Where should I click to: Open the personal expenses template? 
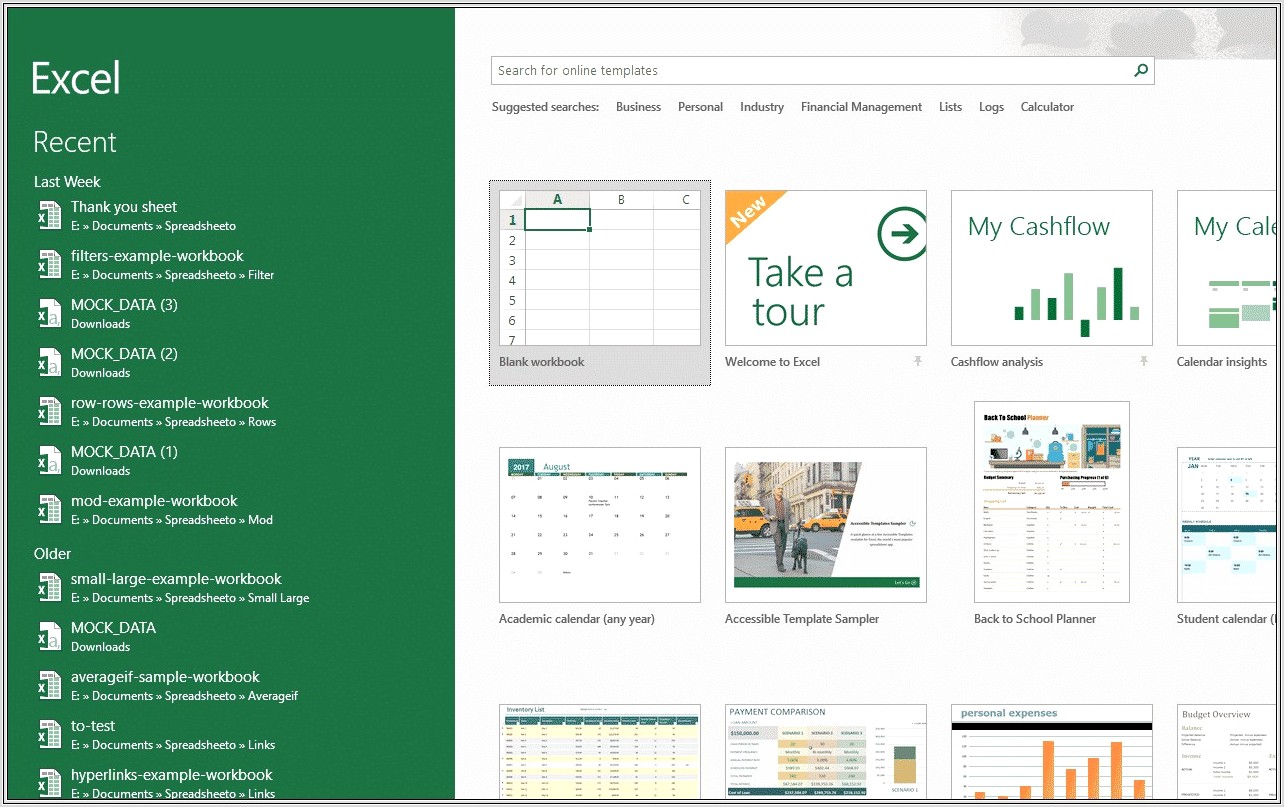(1052, 751)
